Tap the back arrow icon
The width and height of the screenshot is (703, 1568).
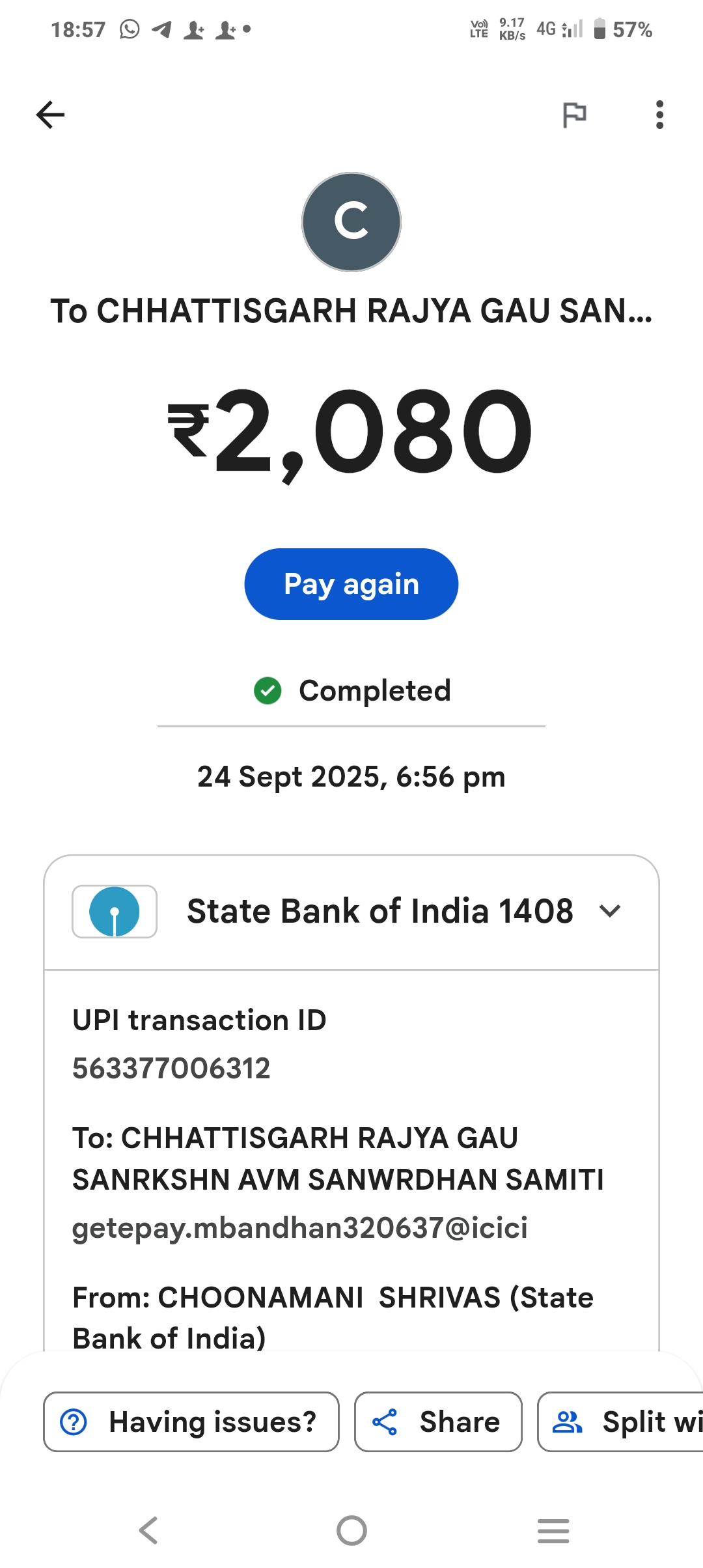coord(50,115)
